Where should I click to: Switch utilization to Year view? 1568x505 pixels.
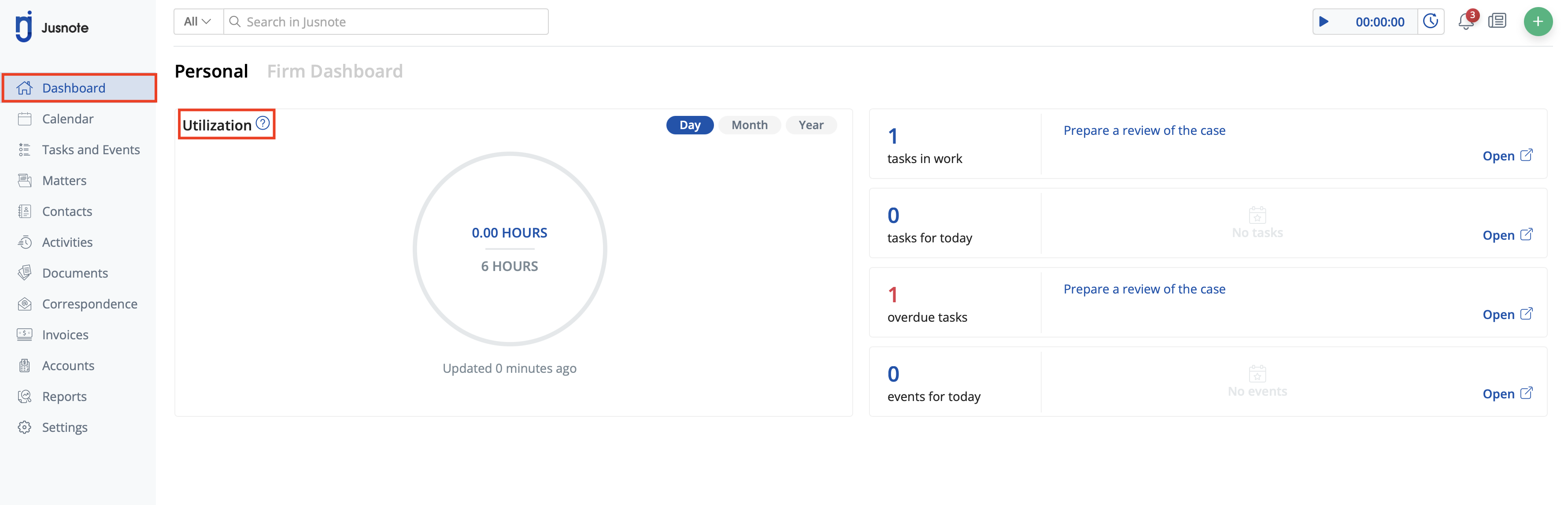coord(811,125)
